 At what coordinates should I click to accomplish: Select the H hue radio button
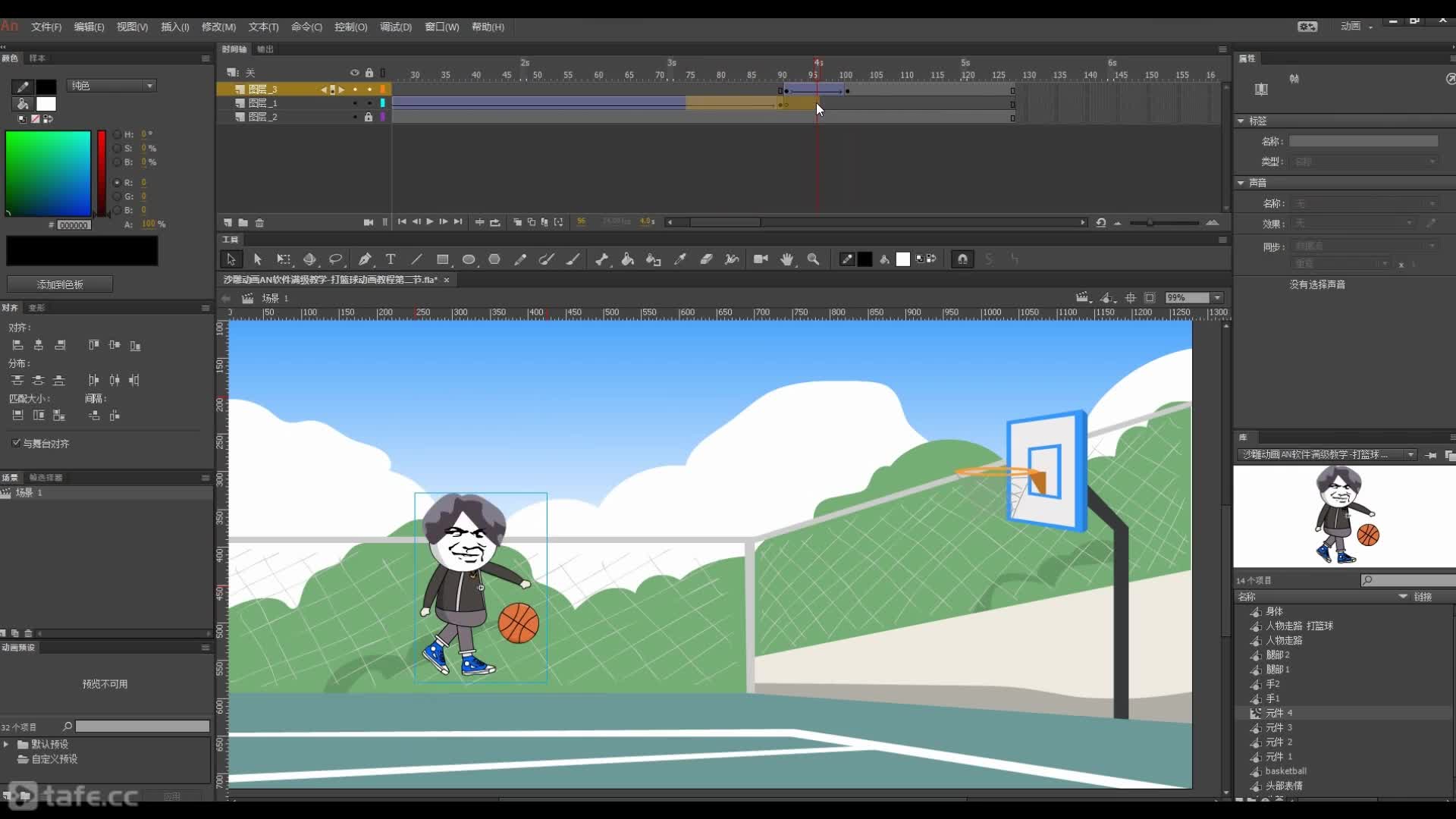pos(117,134)
